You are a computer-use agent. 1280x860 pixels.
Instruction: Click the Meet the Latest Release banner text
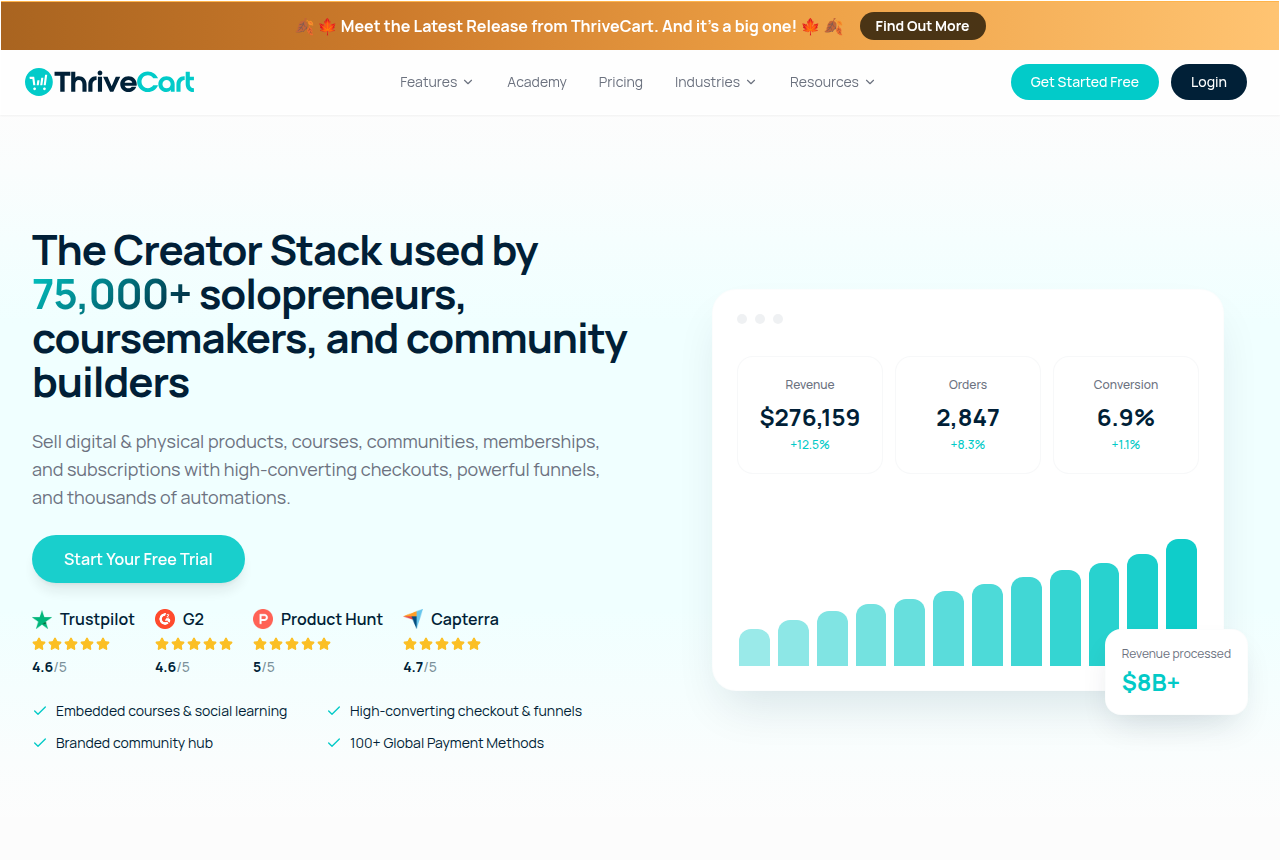pos(569,26)
